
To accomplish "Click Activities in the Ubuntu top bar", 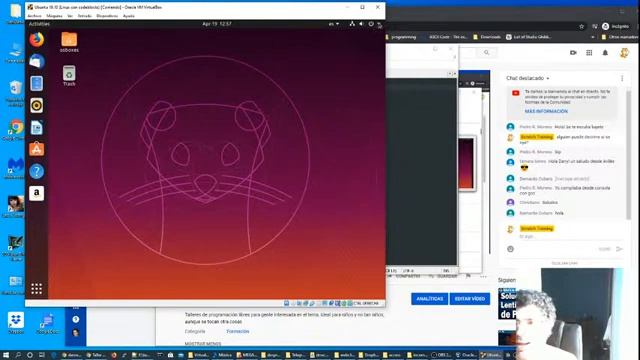I will pos(39,24).
